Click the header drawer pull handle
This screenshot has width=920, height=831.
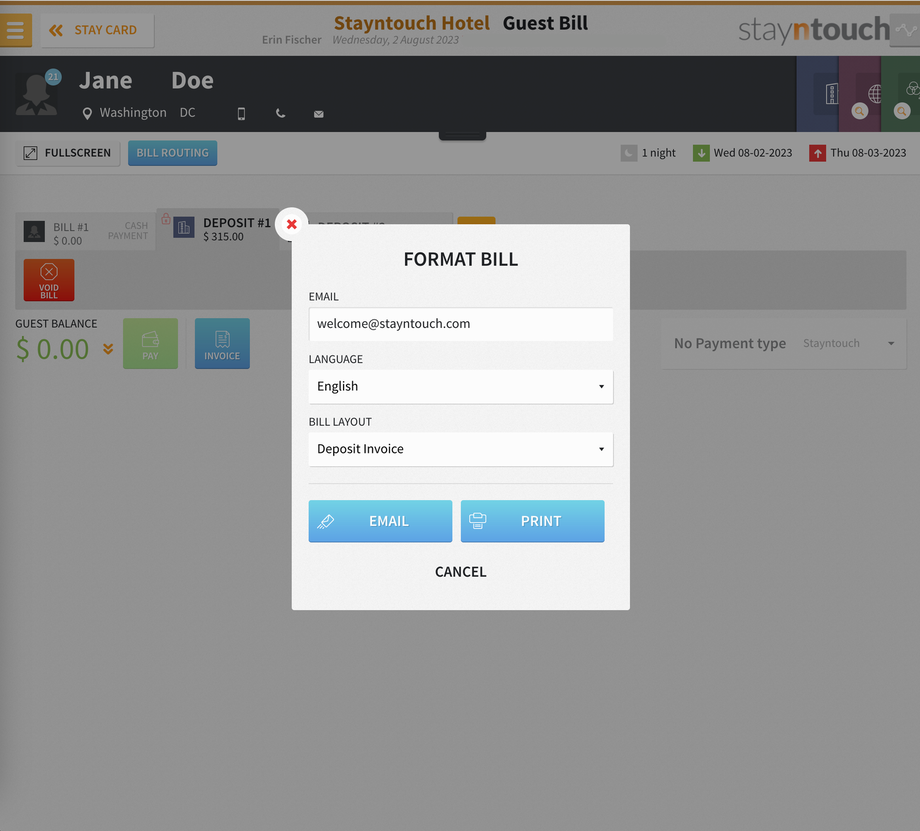click(462, 136)
